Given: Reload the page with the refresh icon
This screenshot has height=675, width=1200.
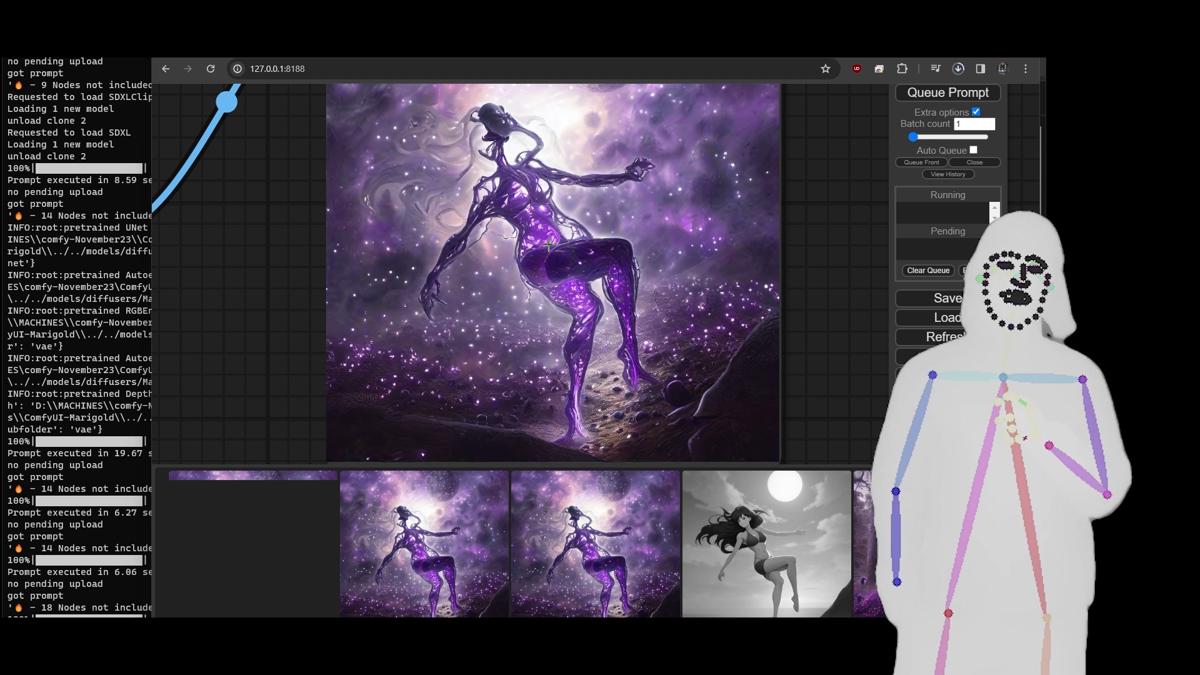Looking at the screenshot, I should click(210, 69).
